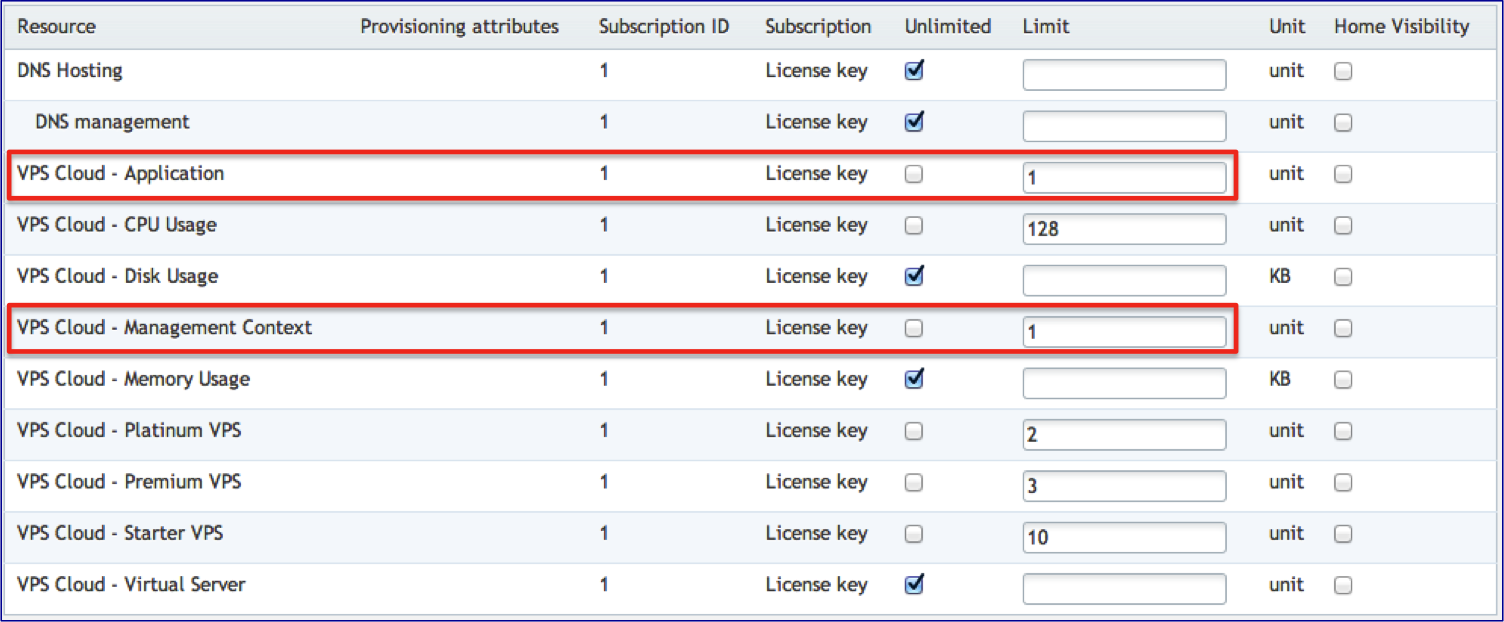This screenshot has width=1504, height=622.
Task: Click the Premium VPS limit field
Action: 1124,486
